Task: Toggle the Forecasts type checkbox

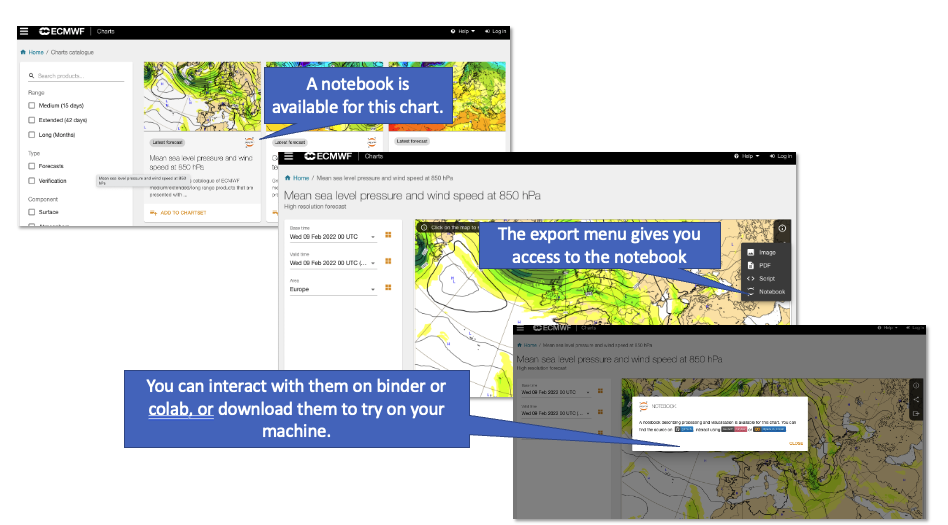Action: (31, 166)
